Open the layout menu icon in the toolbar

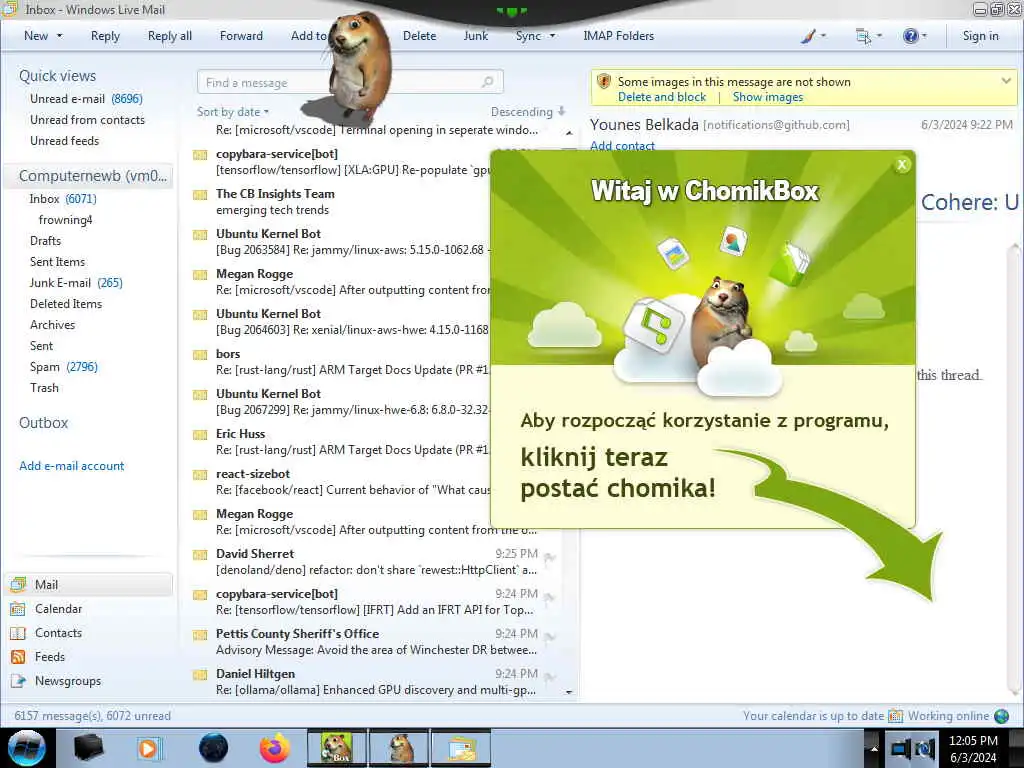click(x=863, y=36)
